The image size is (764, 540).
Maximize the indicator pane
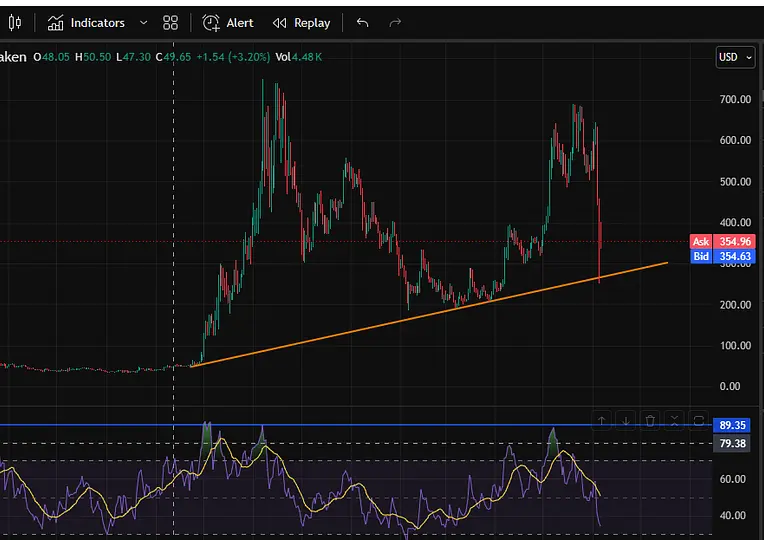point(699,421)
